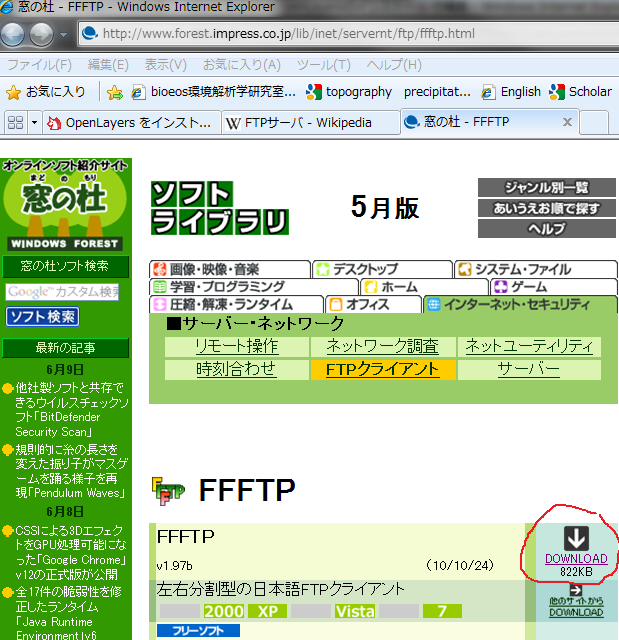
Task: Select the インターネット・セキュリティ category tab
Action: pos(520,304)
